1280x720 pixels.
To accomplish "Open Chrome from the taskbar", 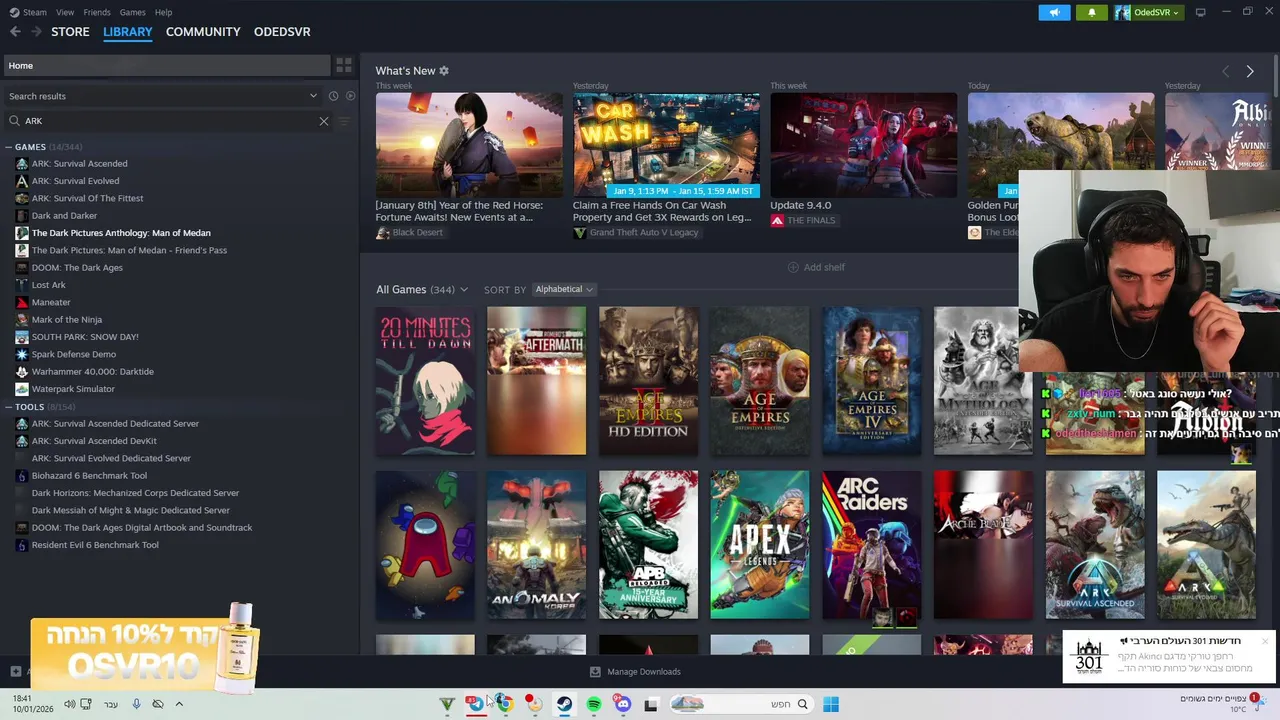I will click(x=506, y=704).
